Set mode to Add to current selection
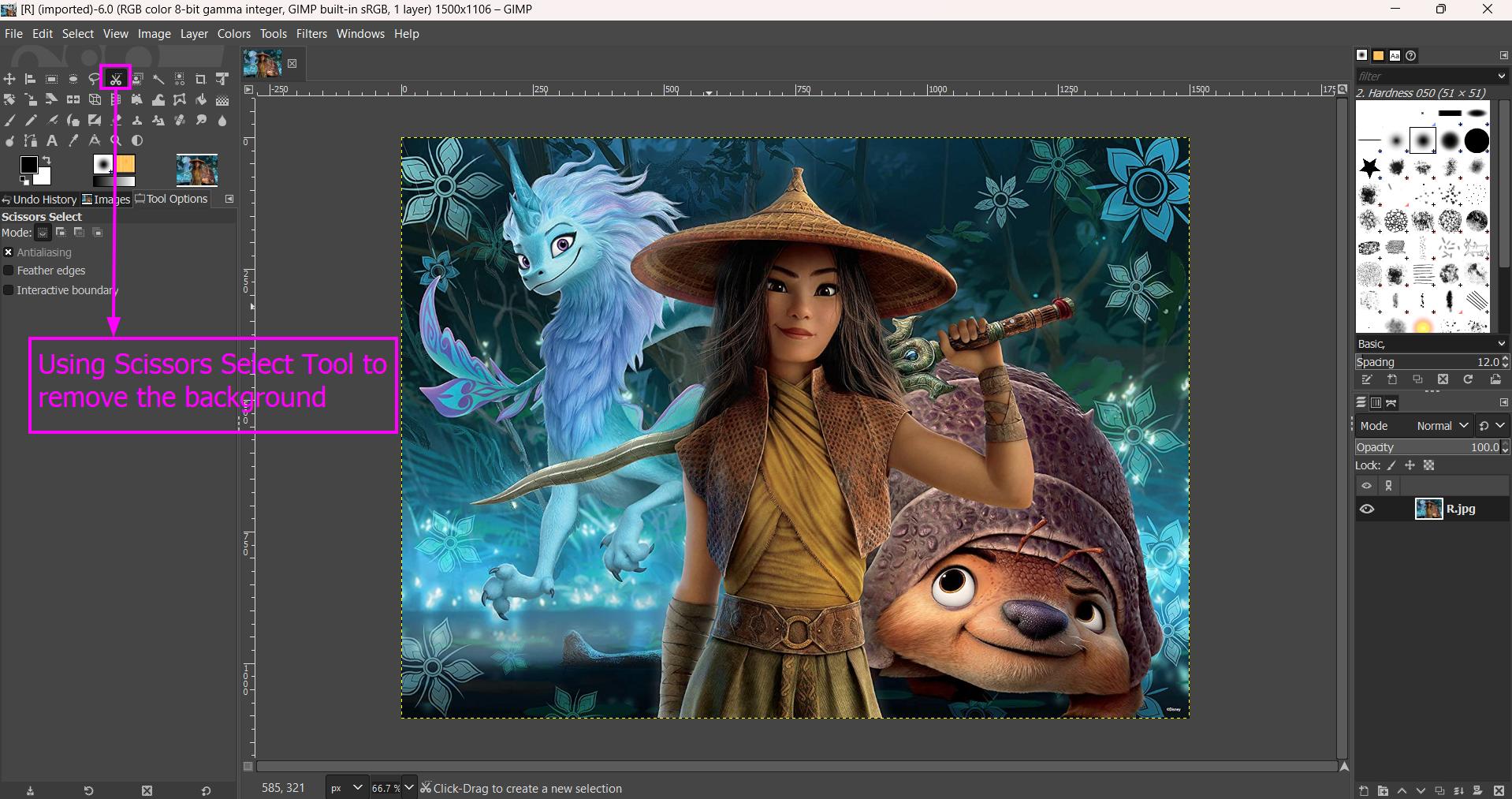 coord(61,233)
